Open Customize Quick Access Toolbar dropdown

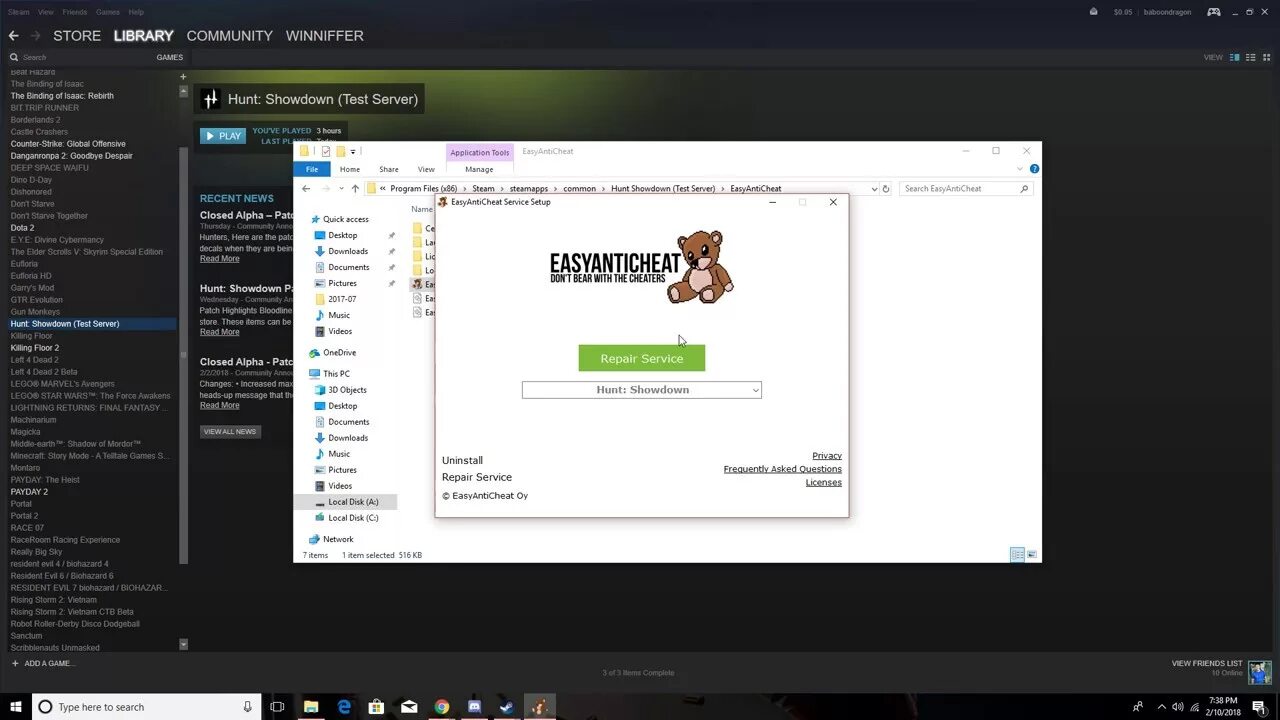pos(353,152)
